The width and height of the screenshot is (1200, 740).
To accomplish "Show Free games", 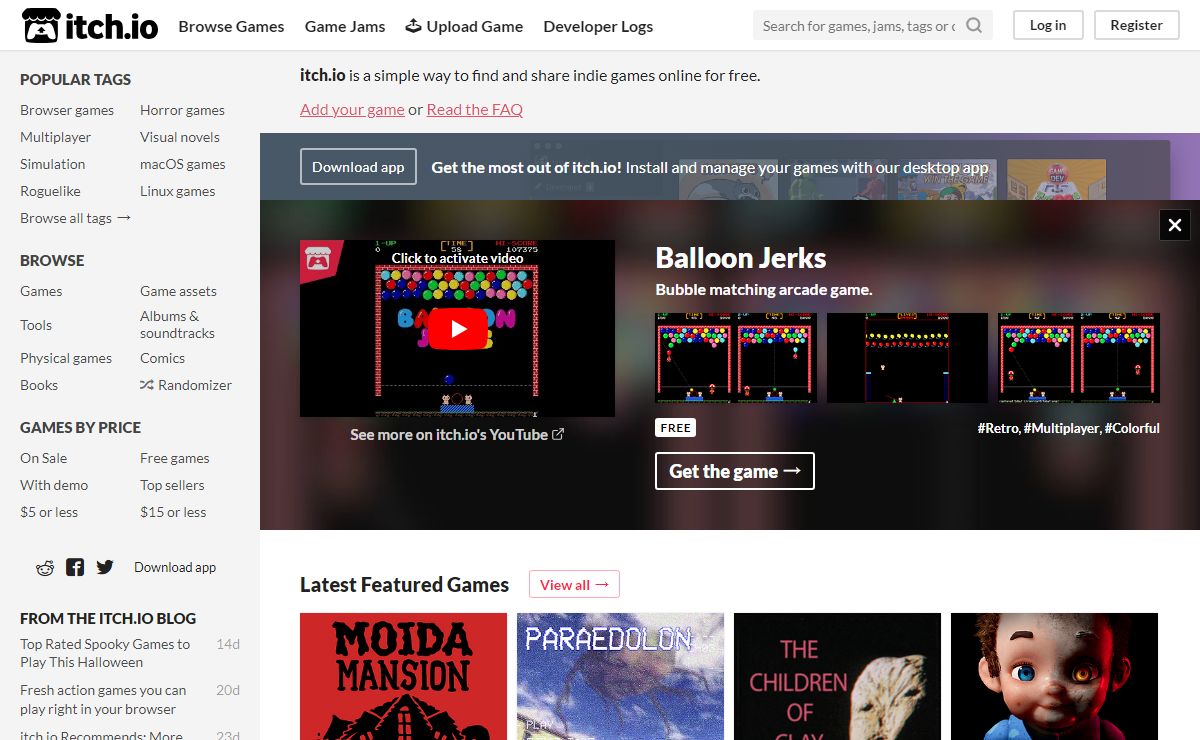I will point(175,458).
